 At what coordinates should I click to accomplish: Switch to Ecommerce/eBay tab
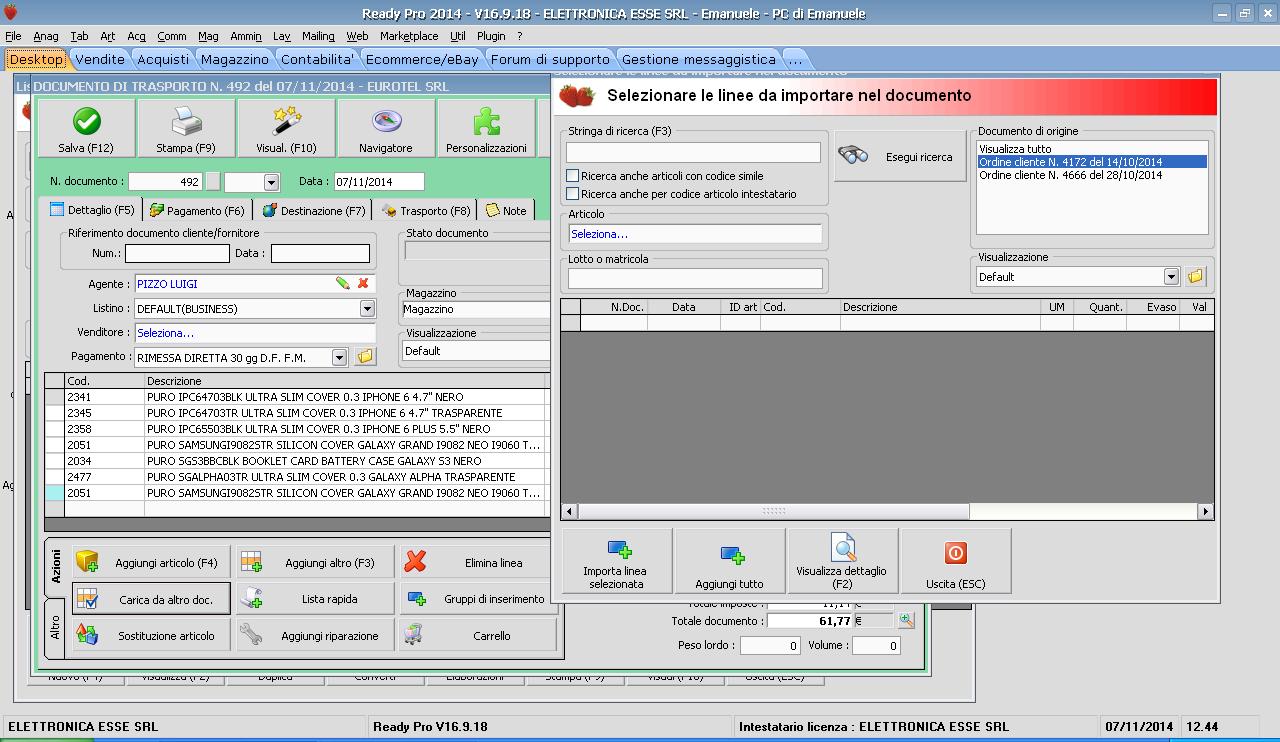pos(422,59)
